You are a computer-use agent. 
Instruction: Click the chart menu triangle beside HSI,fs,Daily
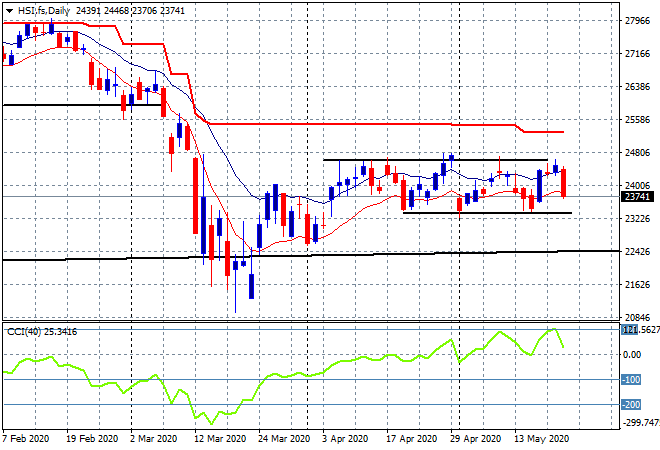pos(9,11)
